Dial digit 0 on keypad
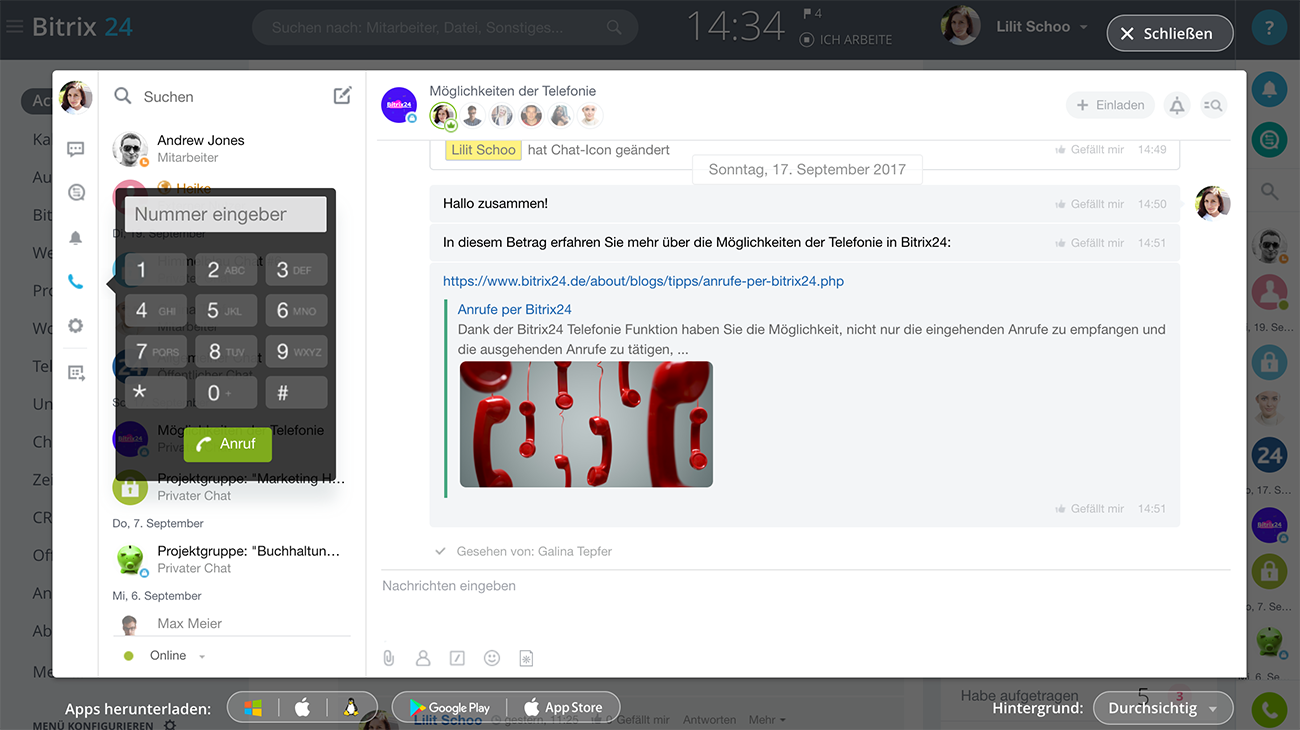Screen dimensions: 1300x730 point(226,393)
